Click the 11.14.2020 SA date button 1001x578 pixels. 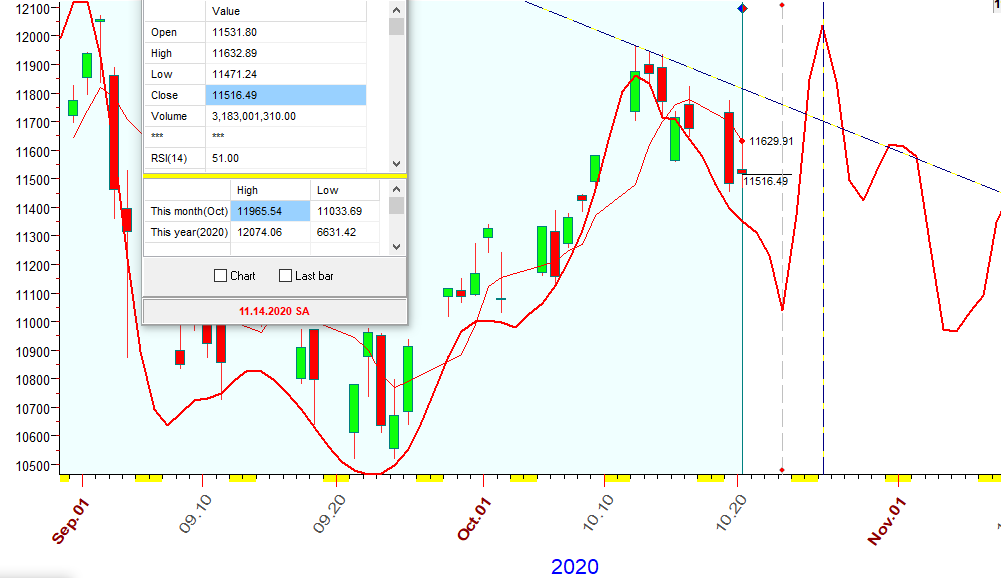274,312
